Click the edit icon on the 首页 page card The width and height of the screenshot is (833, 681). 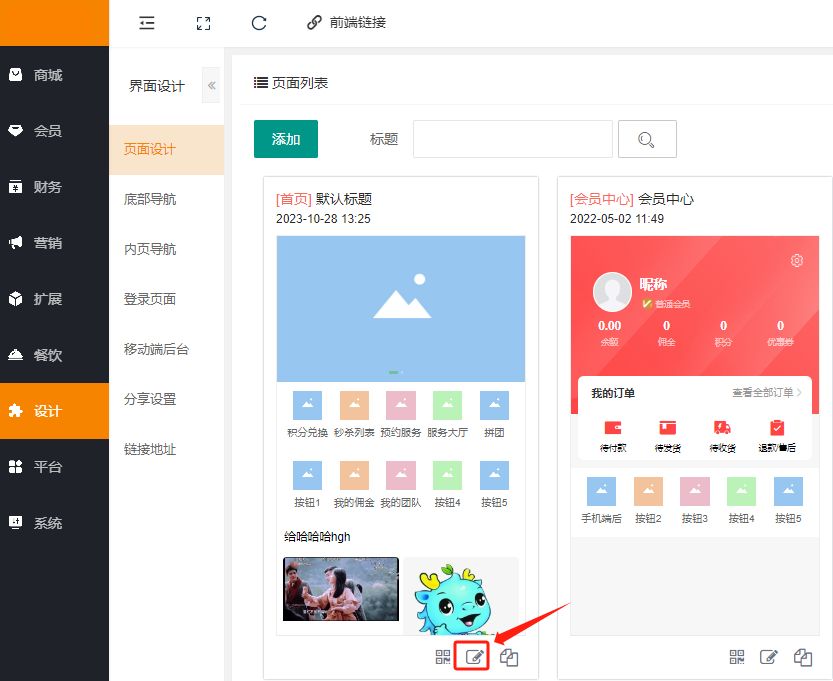475,657
